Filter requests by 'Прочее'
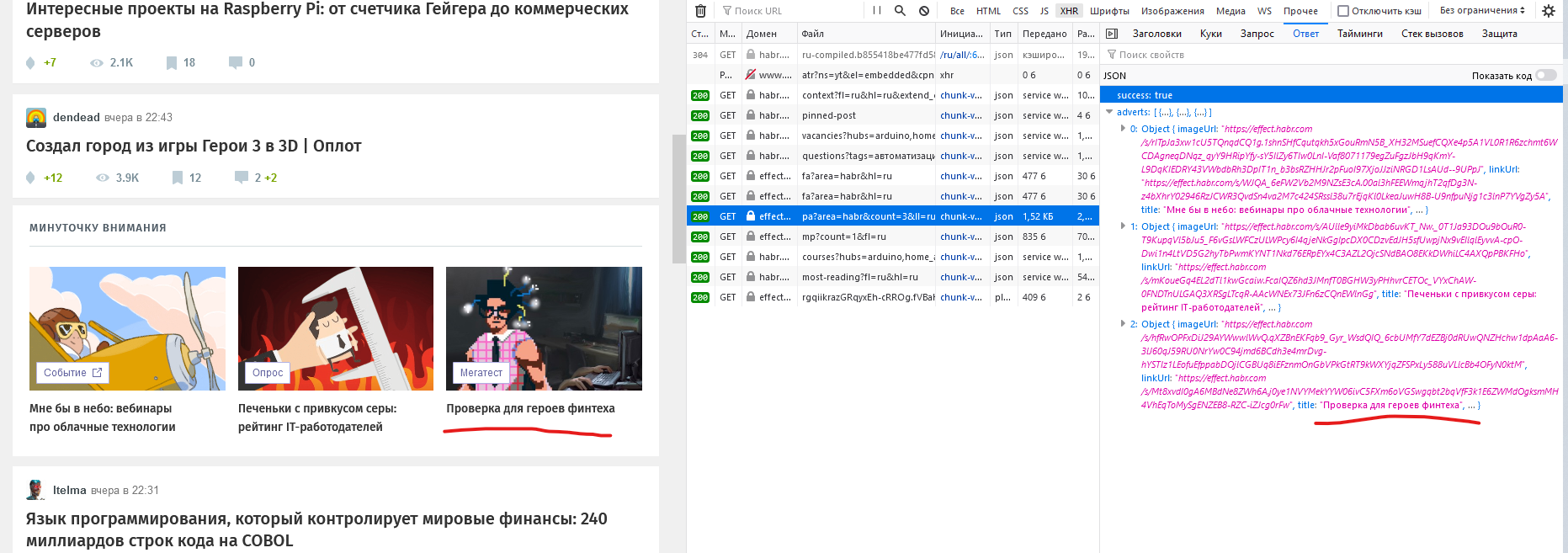Screen dimensions: 1568x553 coord(1300,11)
